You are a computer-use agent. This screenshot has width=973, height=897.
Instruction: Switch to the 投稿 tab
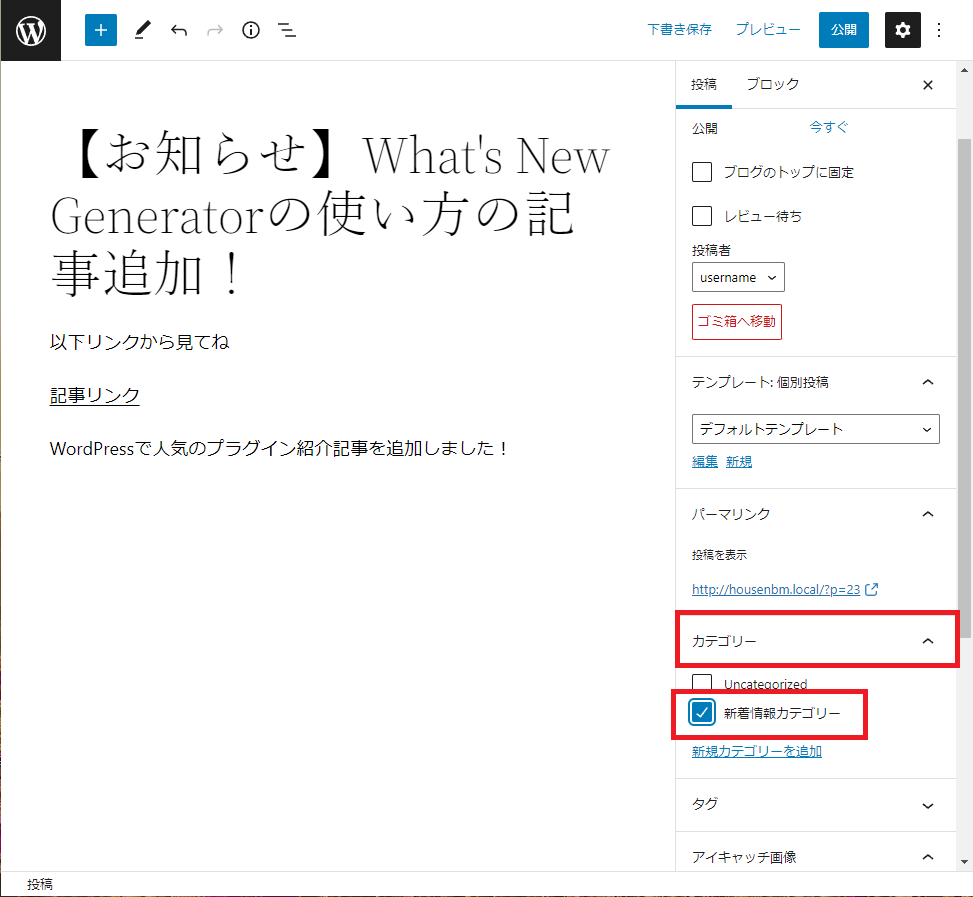[x=704, y=84]
